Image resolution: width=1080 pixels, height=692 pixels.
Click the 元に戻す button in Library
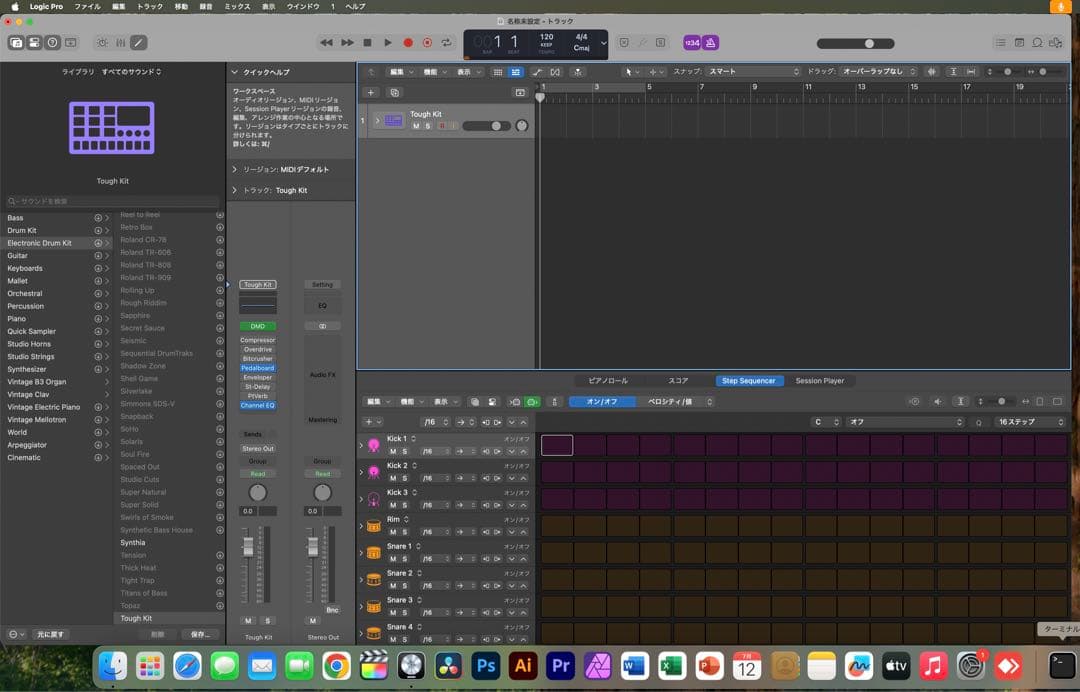(x=50, y=634)
